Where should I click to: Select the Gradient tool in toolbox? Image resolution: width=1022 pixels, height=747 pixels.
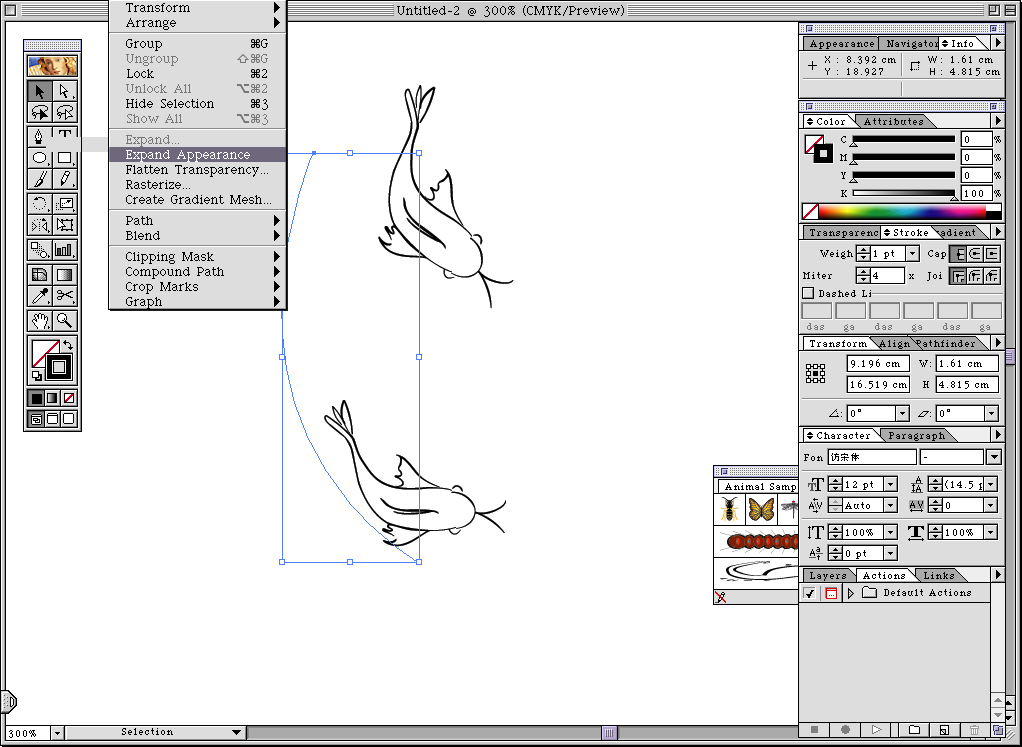(65, 274)
